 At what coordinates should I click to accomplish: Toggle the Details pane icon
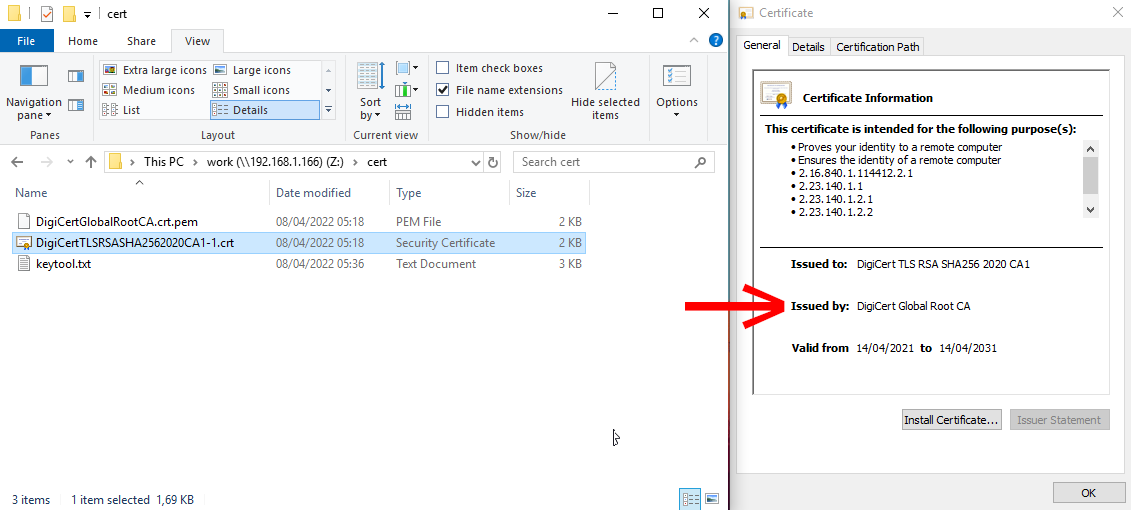click(76, 105)
